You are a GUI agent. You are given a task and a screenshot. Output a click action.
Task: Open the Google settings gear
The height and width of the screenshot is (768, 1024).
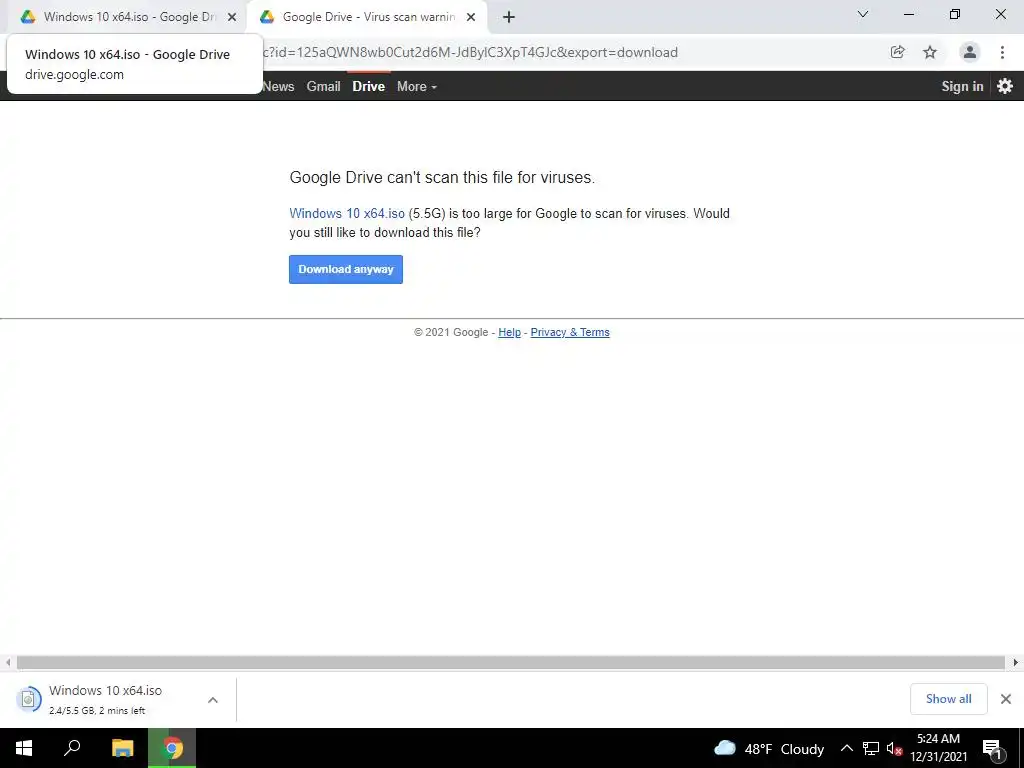1005,86
